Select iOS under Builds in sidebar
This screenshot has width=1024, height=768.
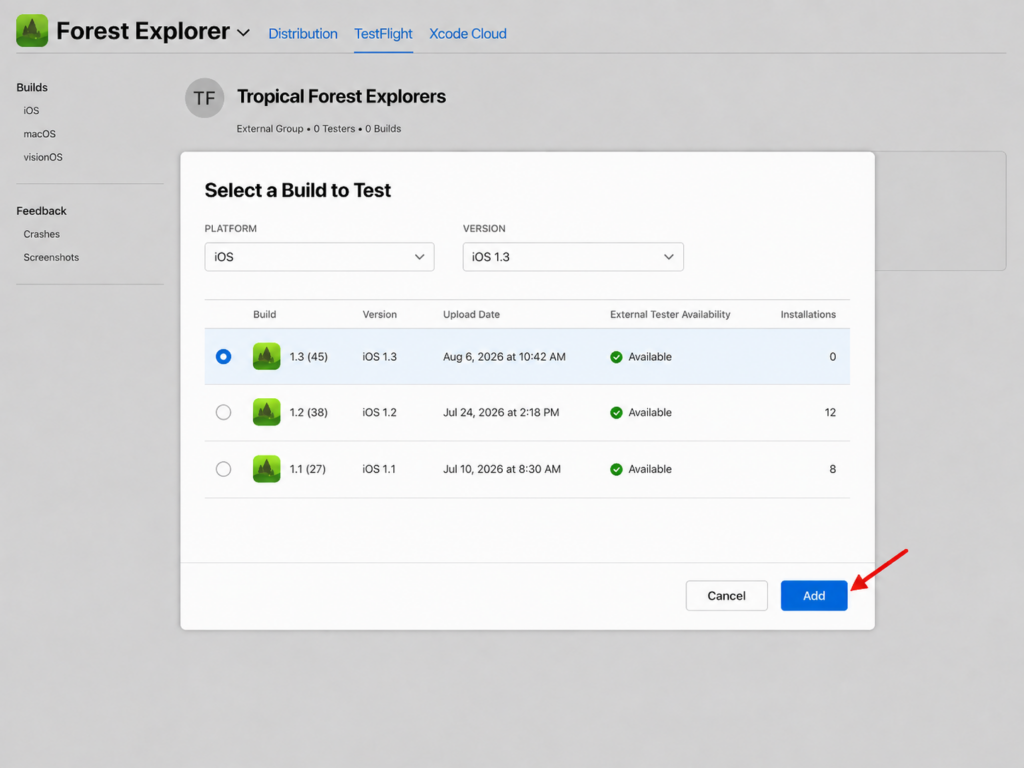click(x=31, y=110)
